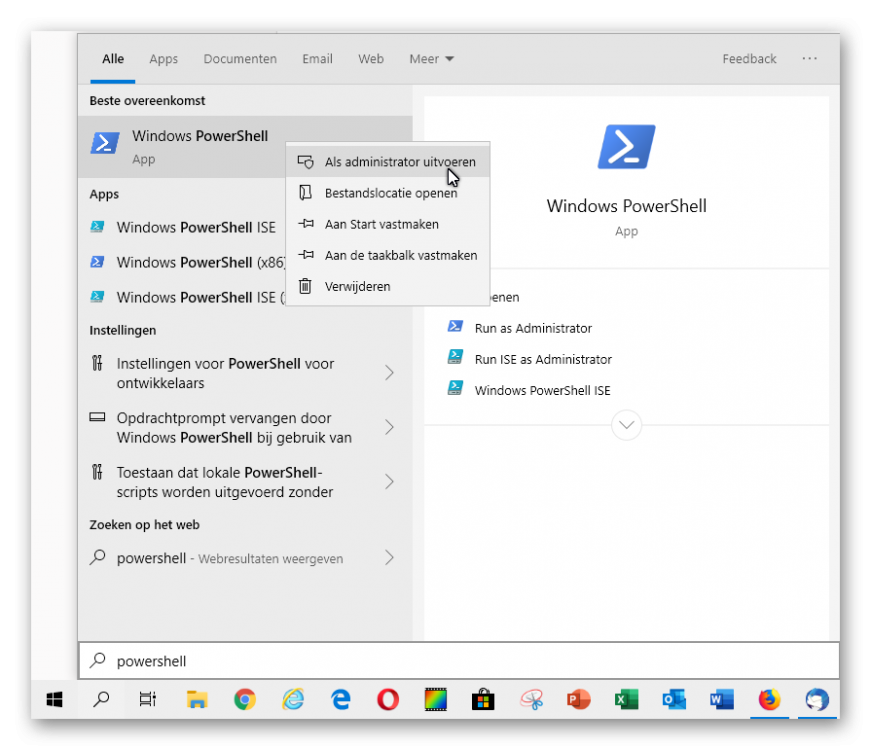Open Opdrachtprompt vervangen door Windows PowerShell setting
The height and width of the screenshot is (750, 871).
point(234,428)
